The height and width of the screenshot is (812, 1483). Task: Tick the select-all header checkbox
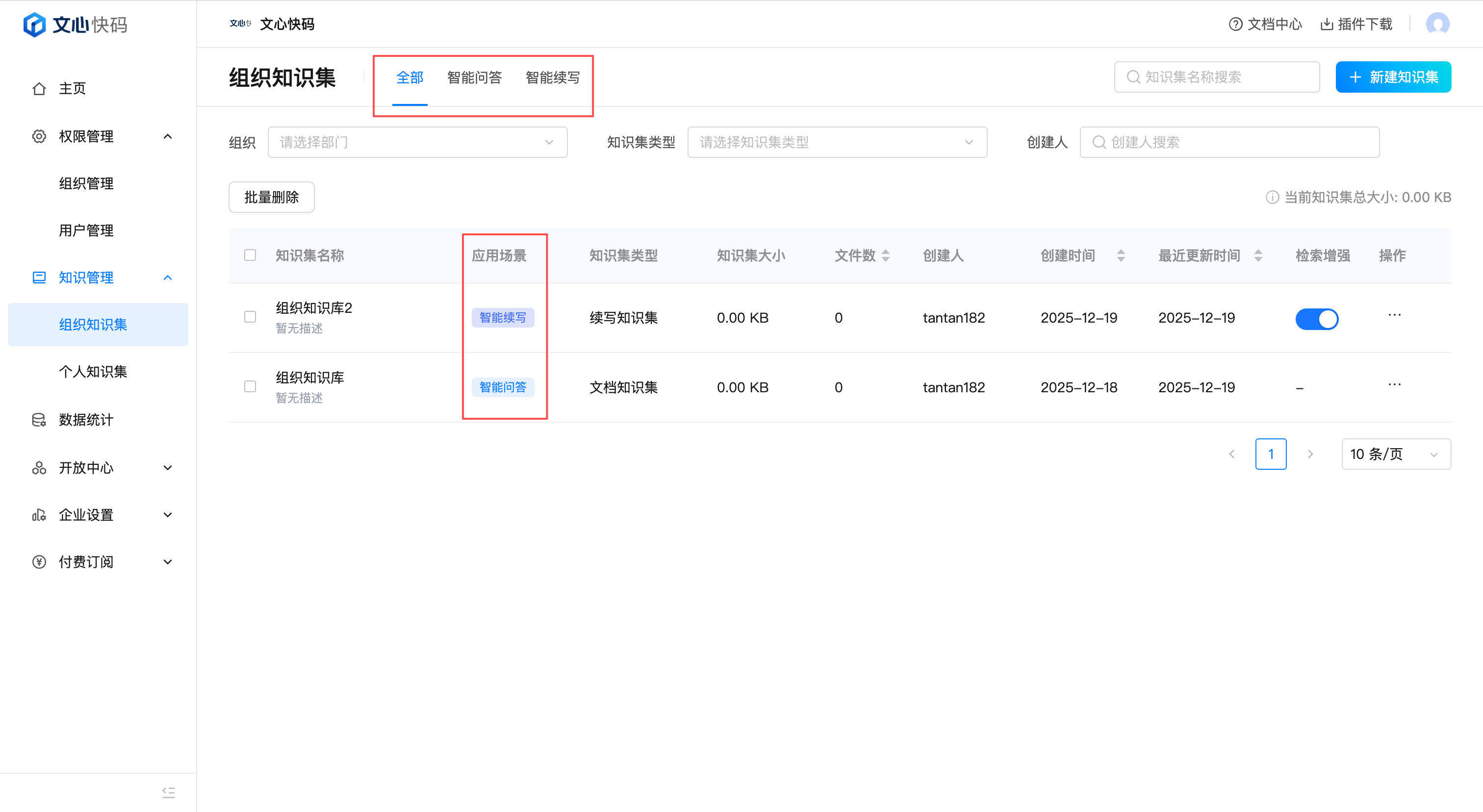(x=250, y=255)
